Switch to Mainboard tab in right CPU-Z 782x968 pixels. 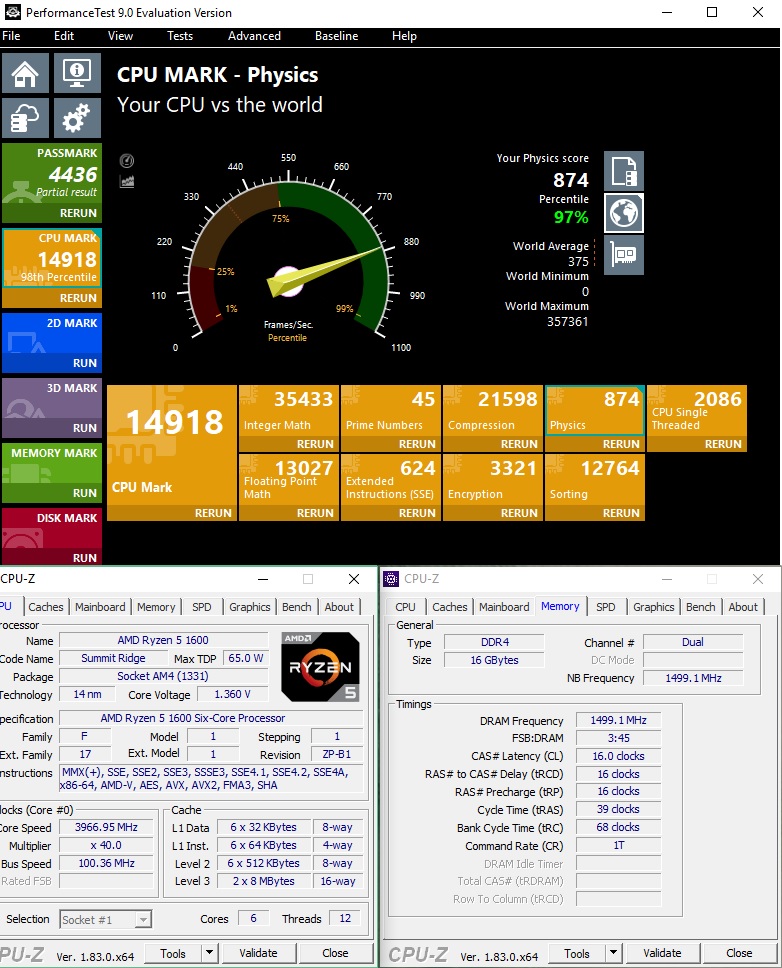[504, 607]
